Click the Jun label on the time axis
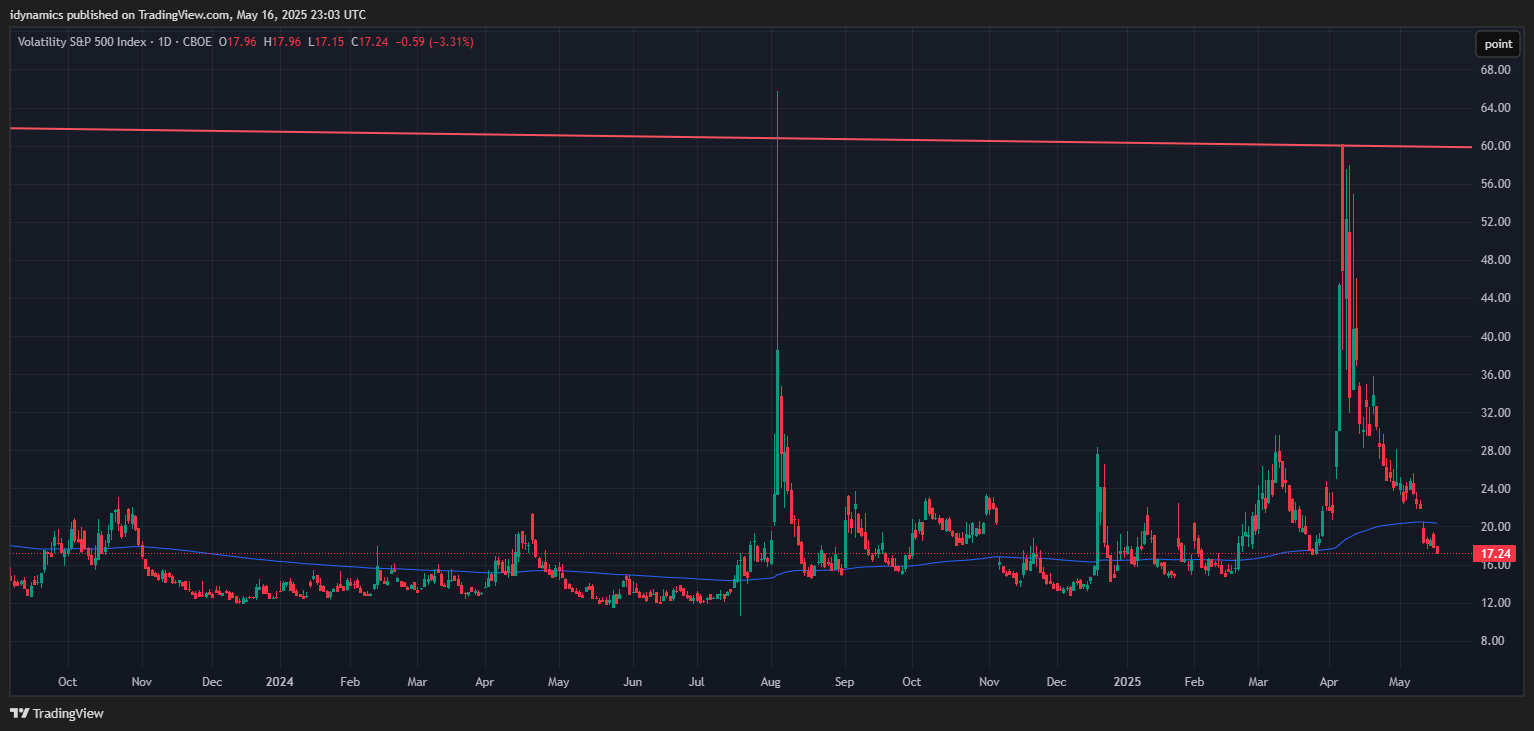Screen dimensions: 1534x731 coord(632,682)
